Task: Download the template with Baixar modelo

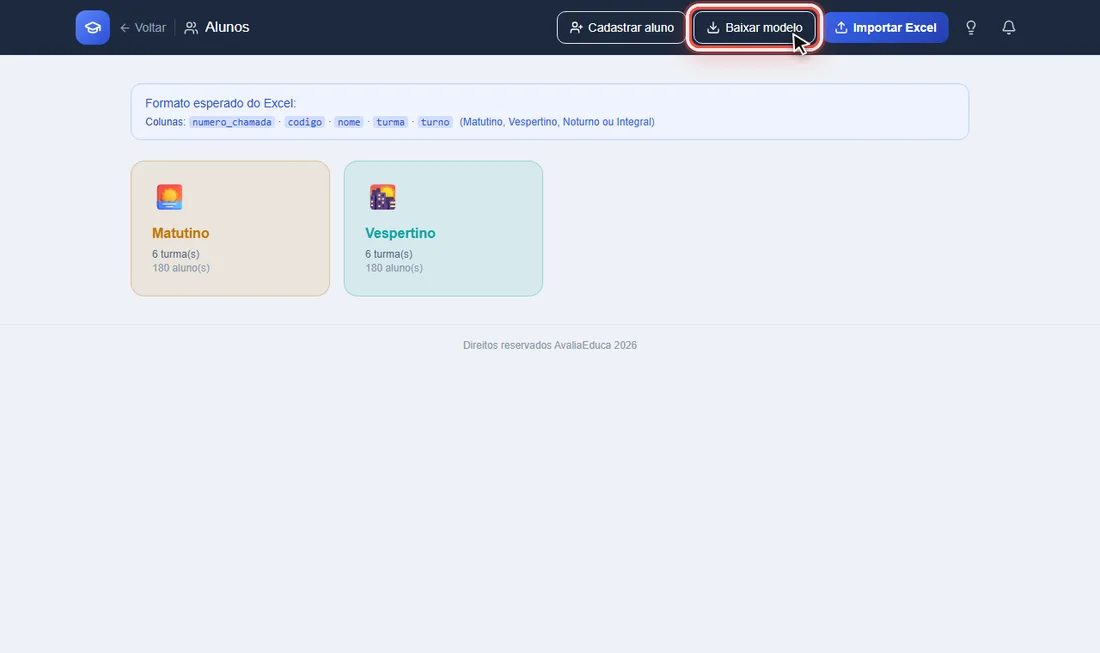Action: (754, 27)
